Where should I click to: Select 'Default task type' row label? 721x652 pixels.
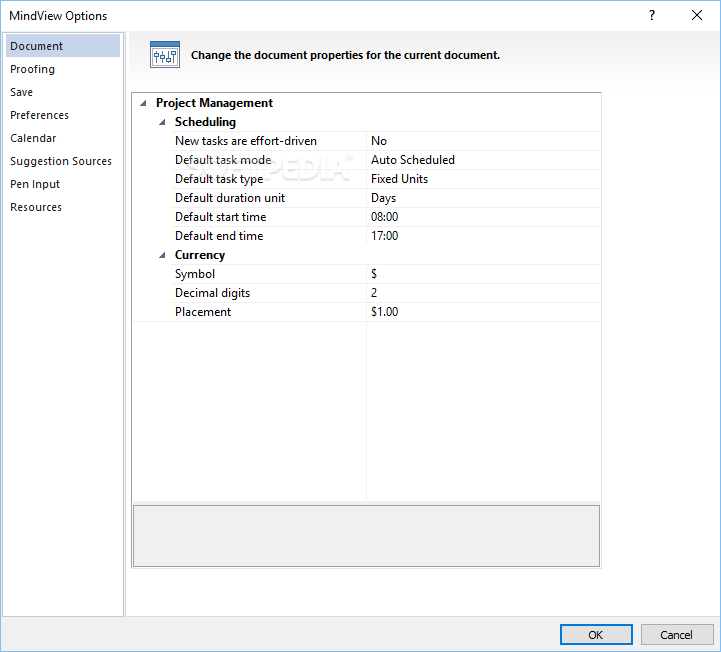pos(219,179)
